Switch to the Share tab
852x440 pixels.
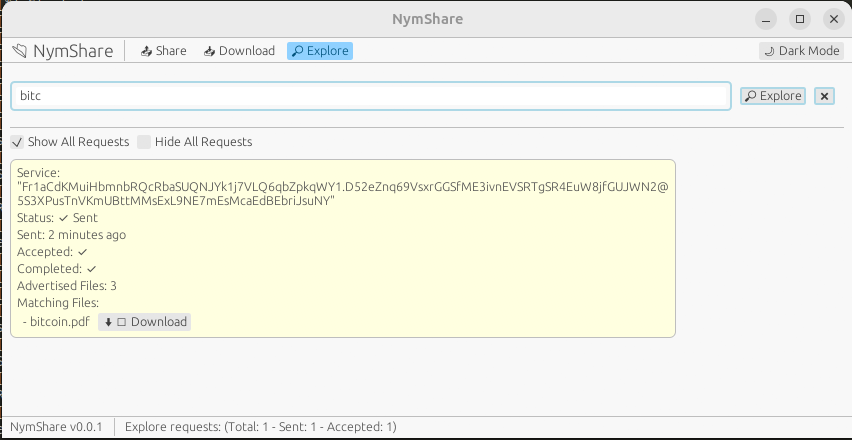point(163,51)
